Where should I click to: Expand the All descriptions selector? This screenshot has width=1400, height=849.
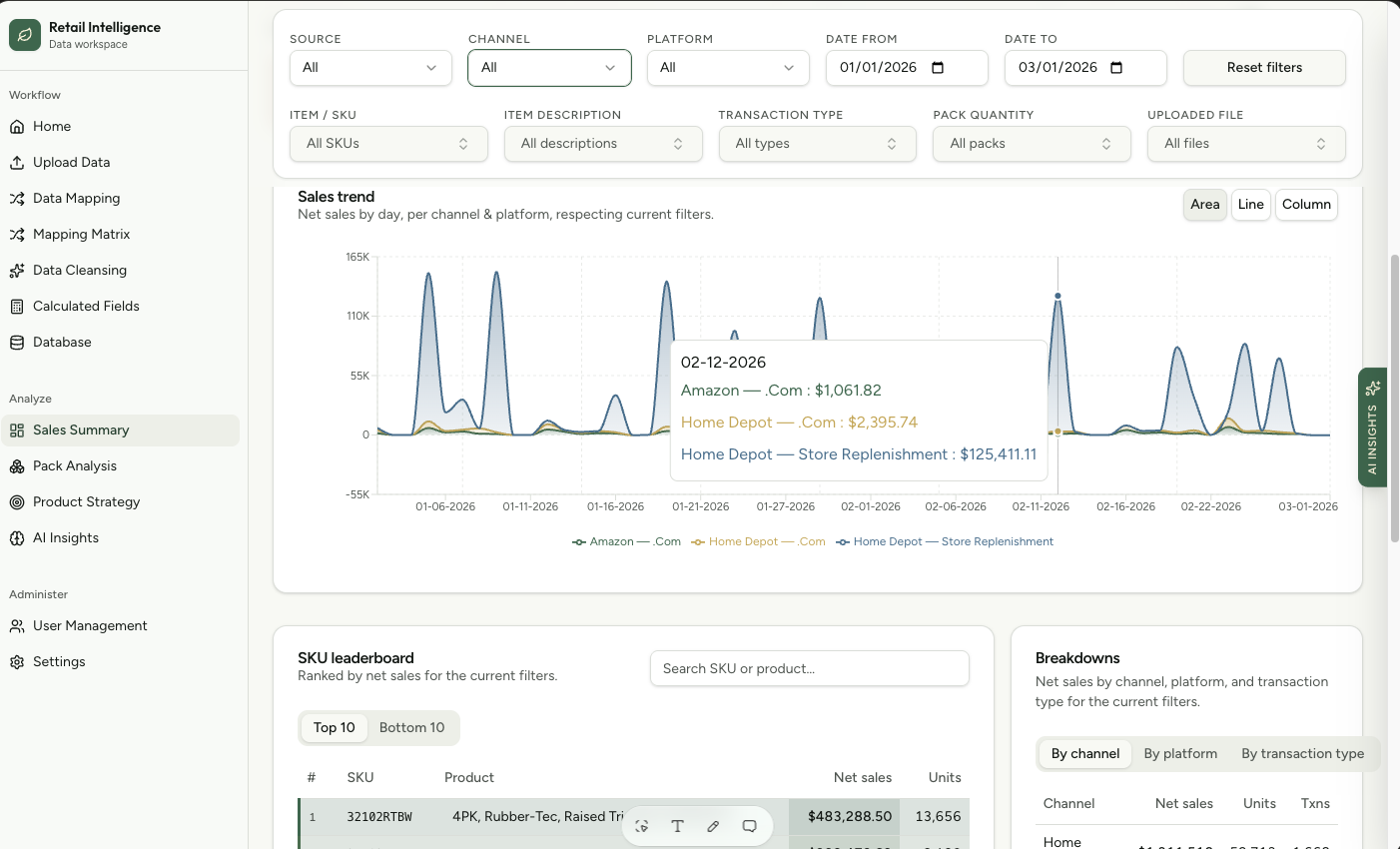[603, 144]
